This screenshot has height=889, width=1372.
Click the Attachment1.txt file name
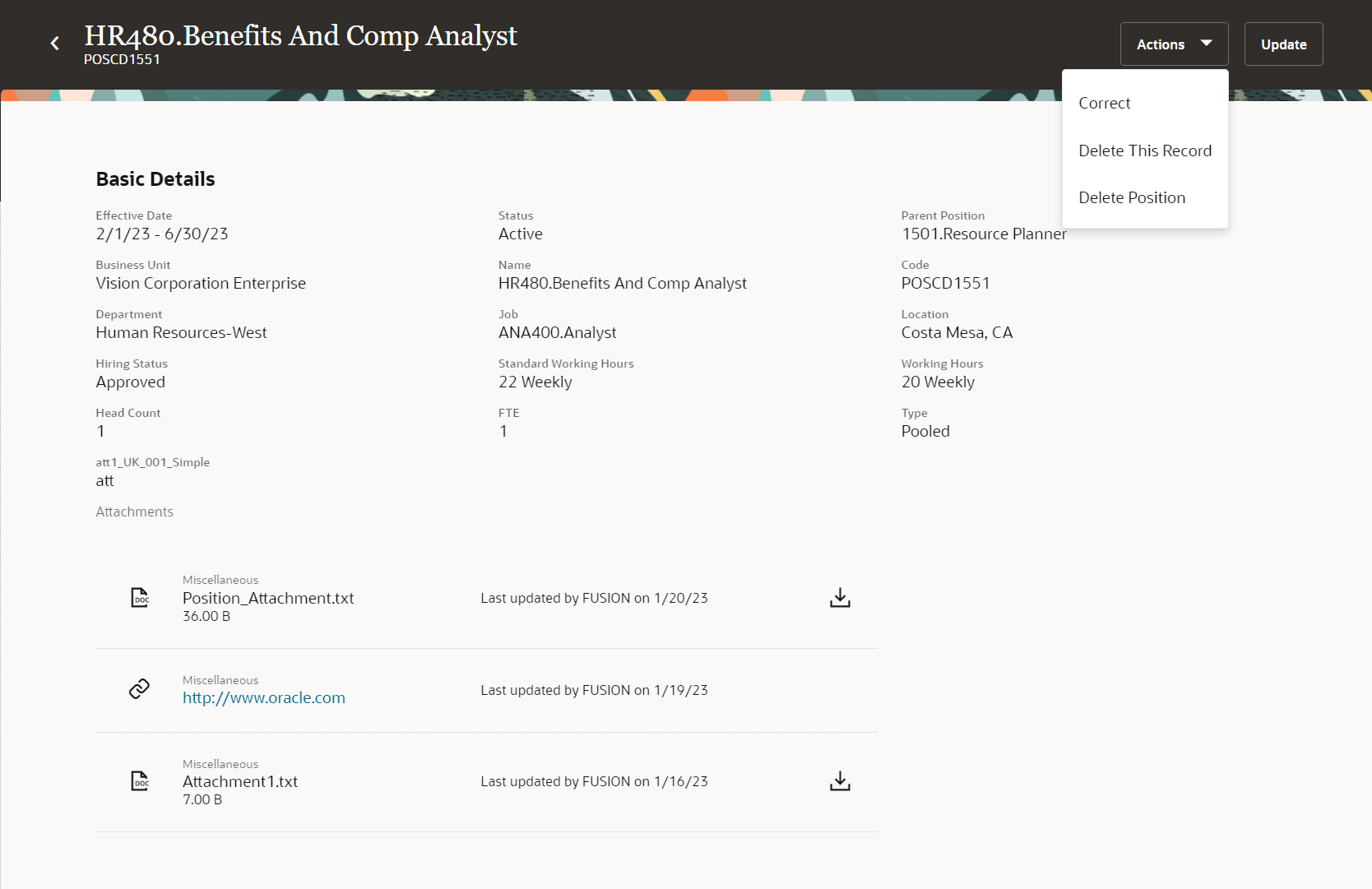click(240, 782)
